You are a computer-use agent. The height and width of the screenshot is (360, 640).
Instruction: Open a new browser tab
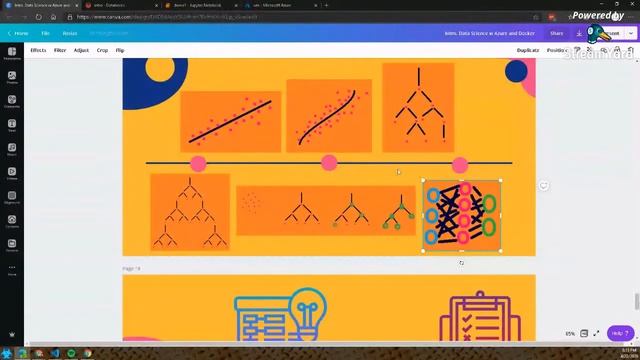[x=326, y=5]
